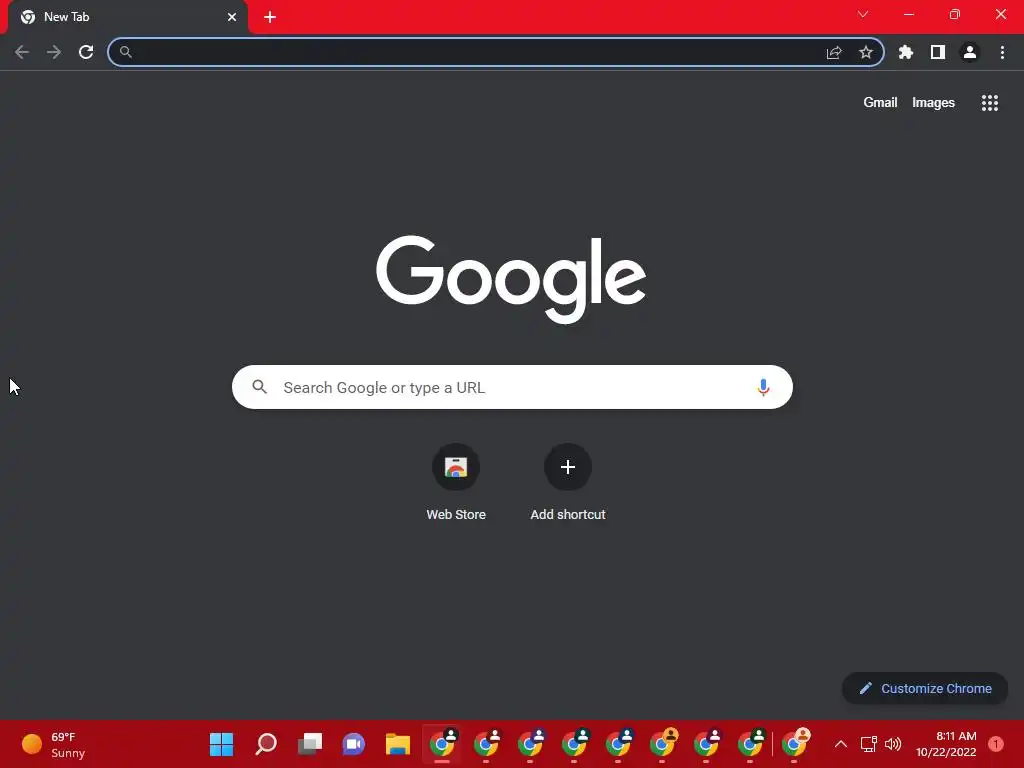Close the New Tab tab
This screenshot has height=768, width=1024.
tap(232, 17)
